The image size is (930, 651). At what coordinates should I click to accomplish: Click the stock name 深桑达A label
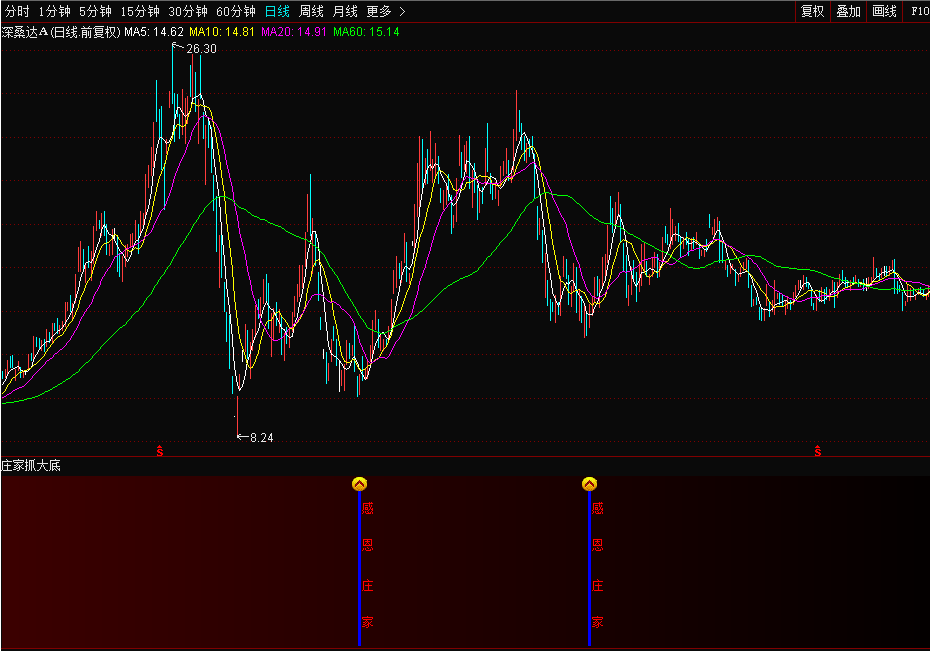coord(25,32)
